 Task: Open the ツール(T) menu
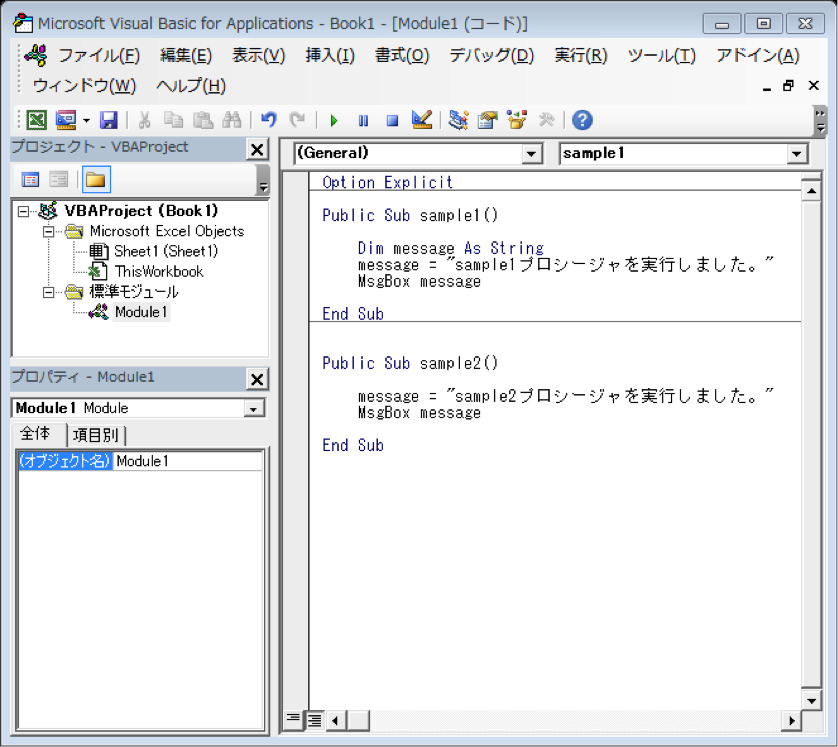click(x=662, y=56)
